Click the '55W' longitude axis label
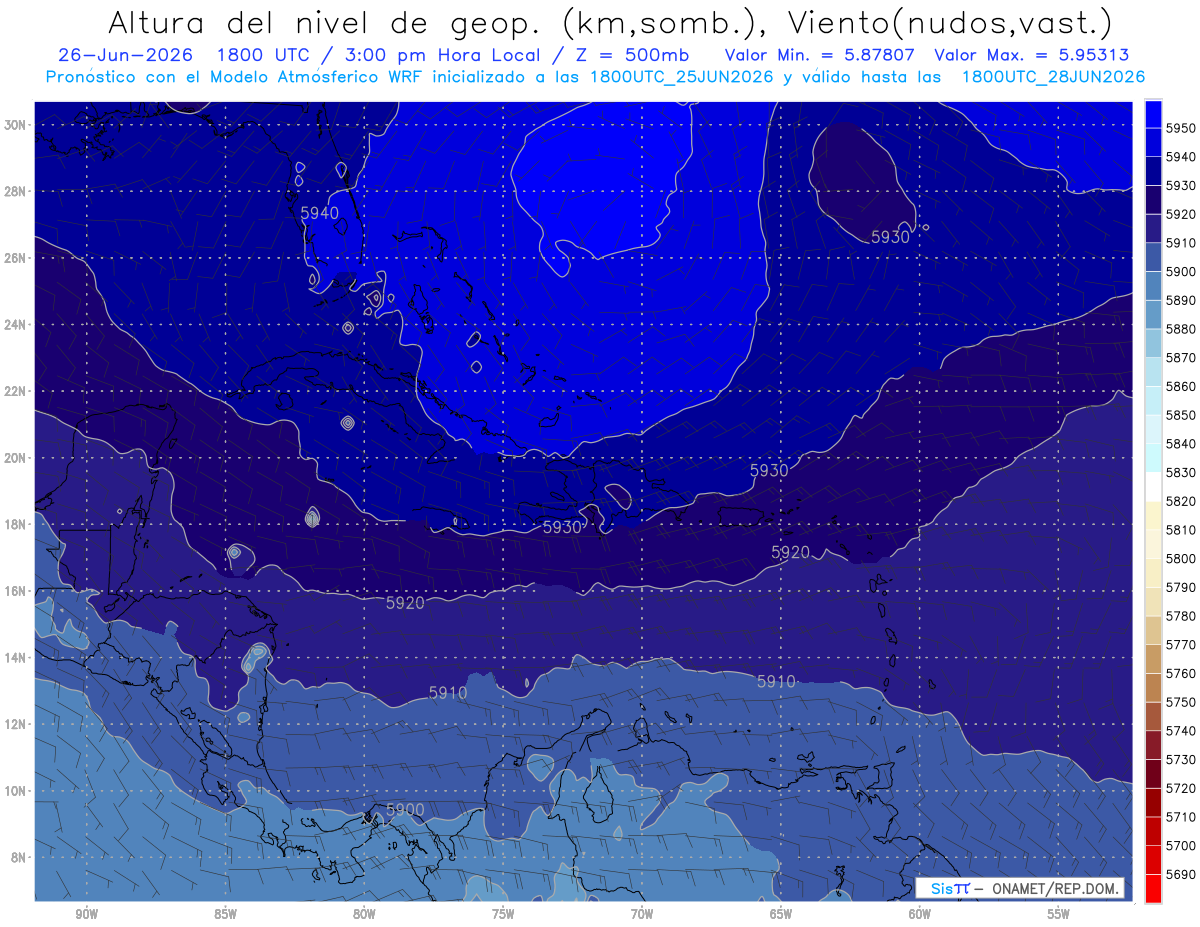This screenshot has width=1200, height=927. (1059, 914)
